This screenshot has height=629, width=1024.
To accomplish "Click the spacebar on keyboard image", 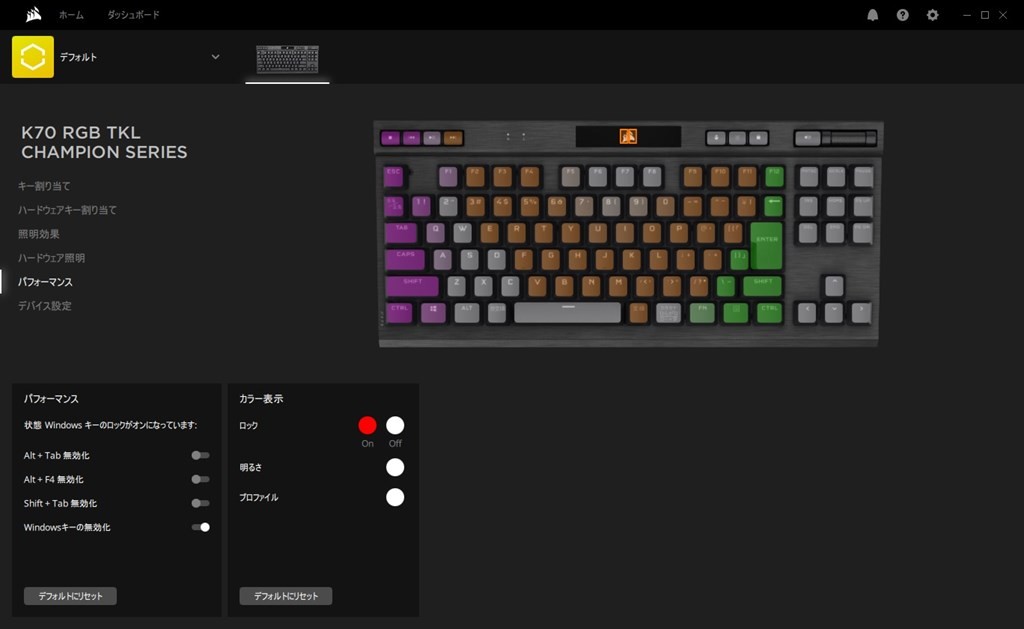I will 568,312.
